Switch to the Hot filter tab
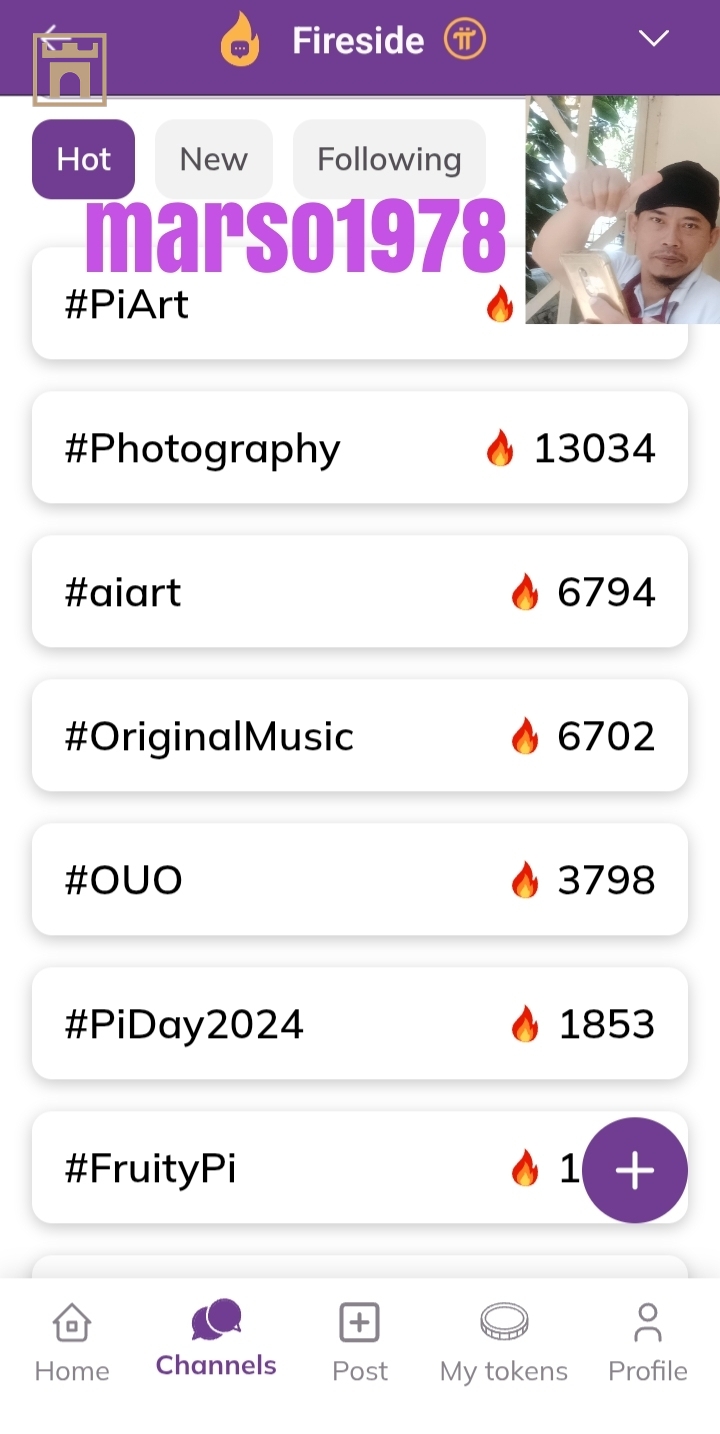 [83, 159]
